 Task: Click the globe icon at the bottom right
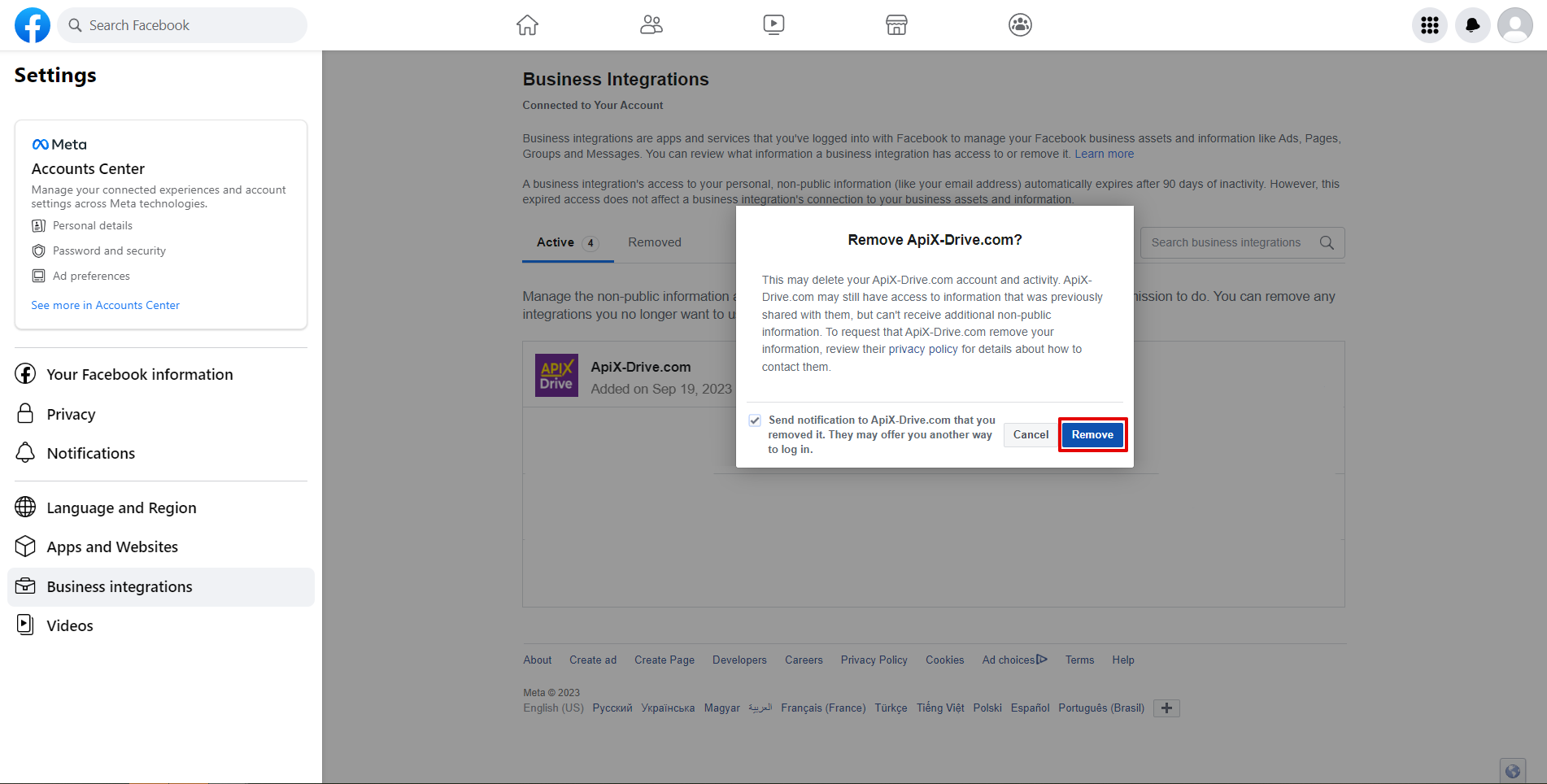point(1513,771)
